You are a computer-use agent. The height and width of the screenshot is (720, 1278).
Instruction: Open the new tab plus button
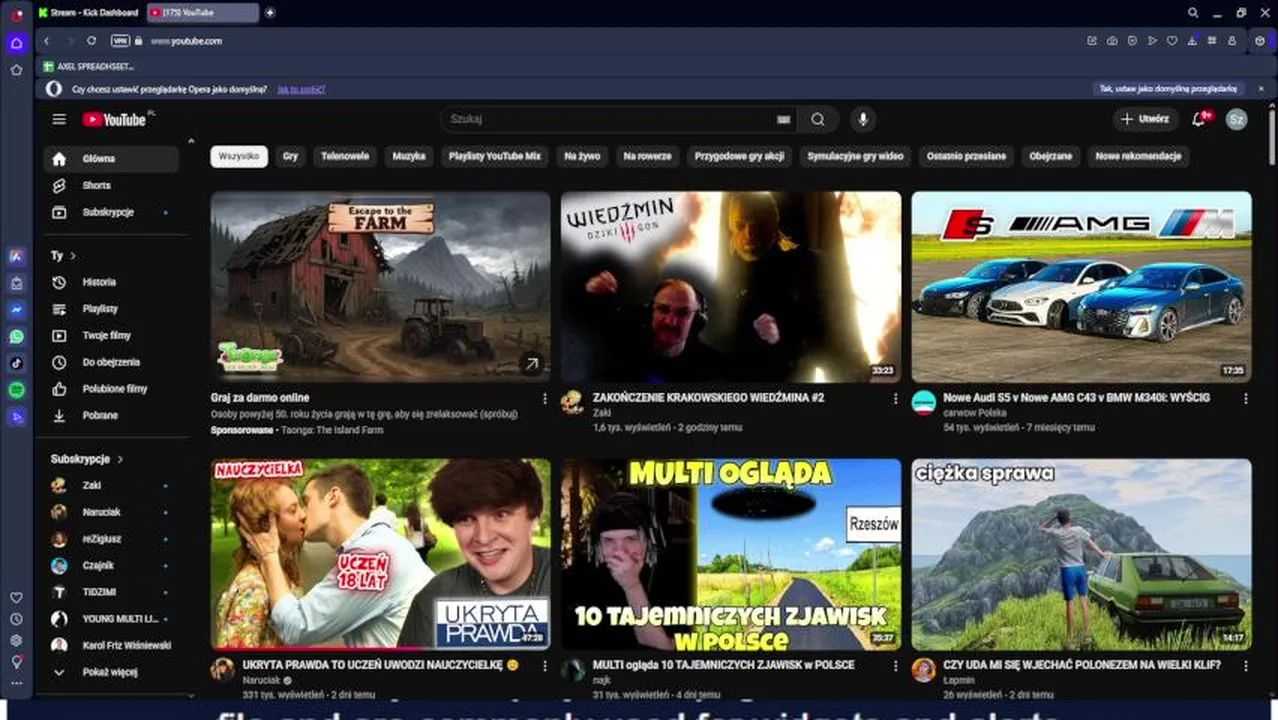(x=270, y=13)
